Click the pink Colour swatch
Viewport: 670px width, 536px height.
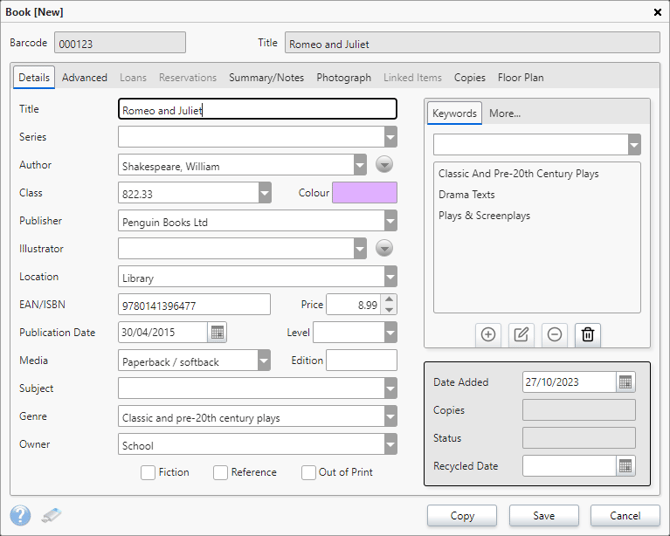364,193
